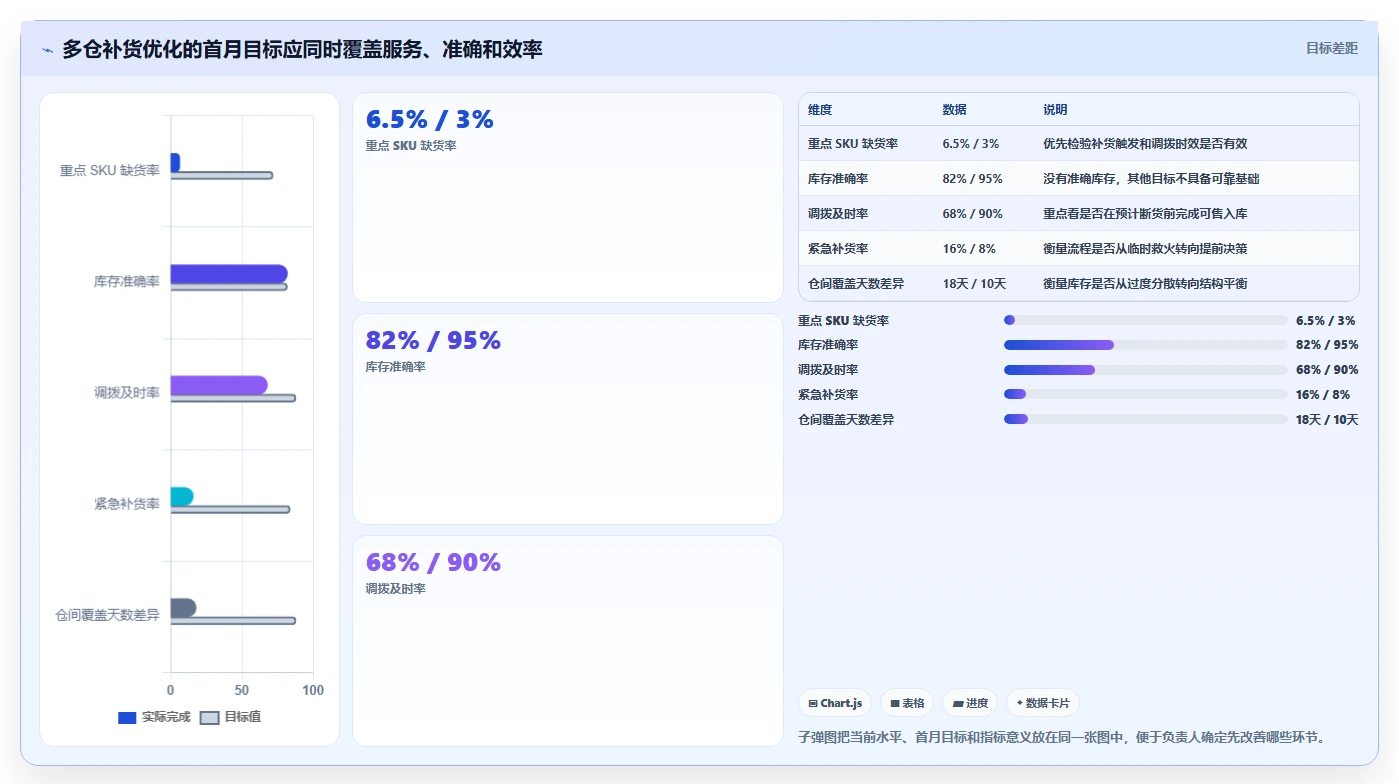This screenshot has width=1399, height=784.
Task: Click the 仓间覆盖天数差异 grey actual bar
Action: click(183, 607)
